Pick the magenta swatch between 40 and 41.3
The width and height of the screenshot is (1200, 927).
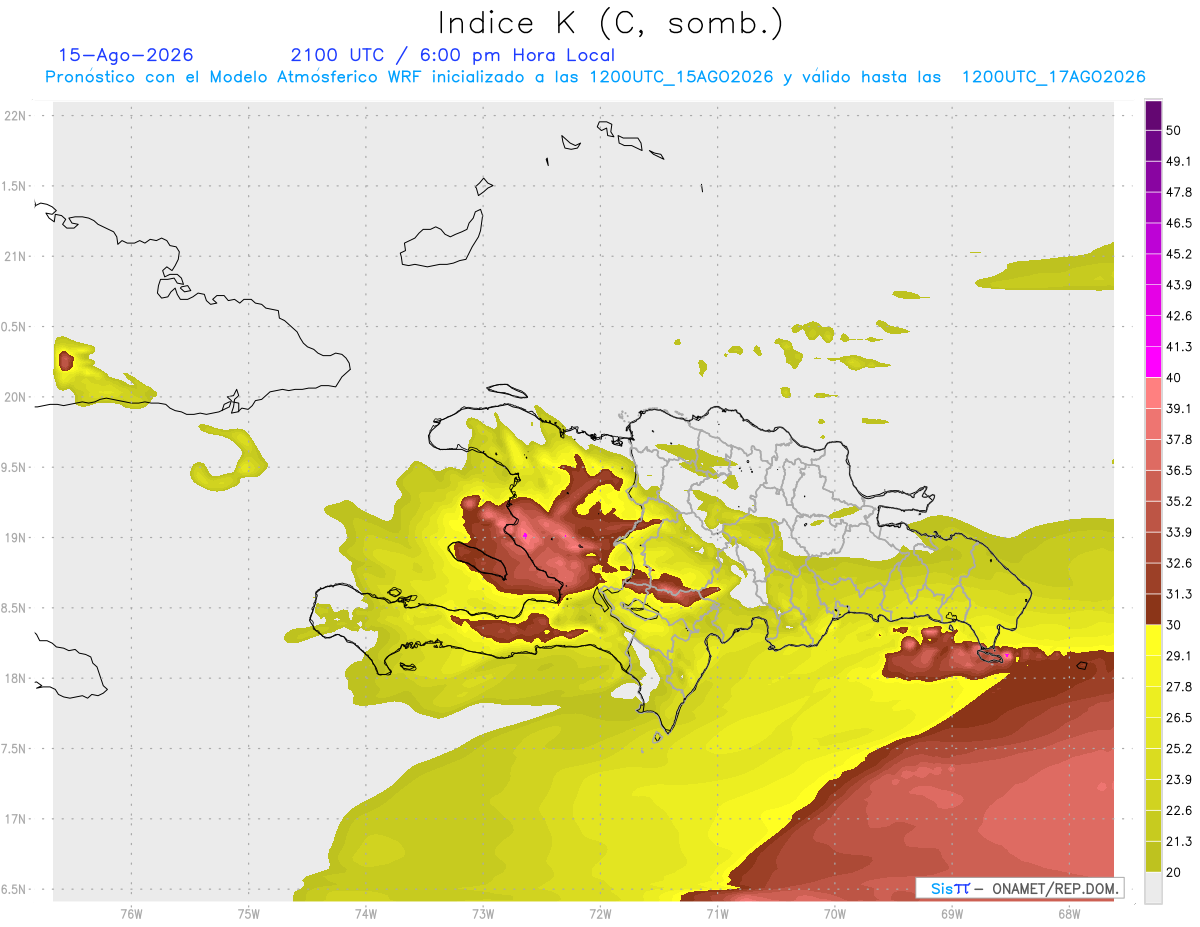pyautogui.click(x=1153, y=362)
